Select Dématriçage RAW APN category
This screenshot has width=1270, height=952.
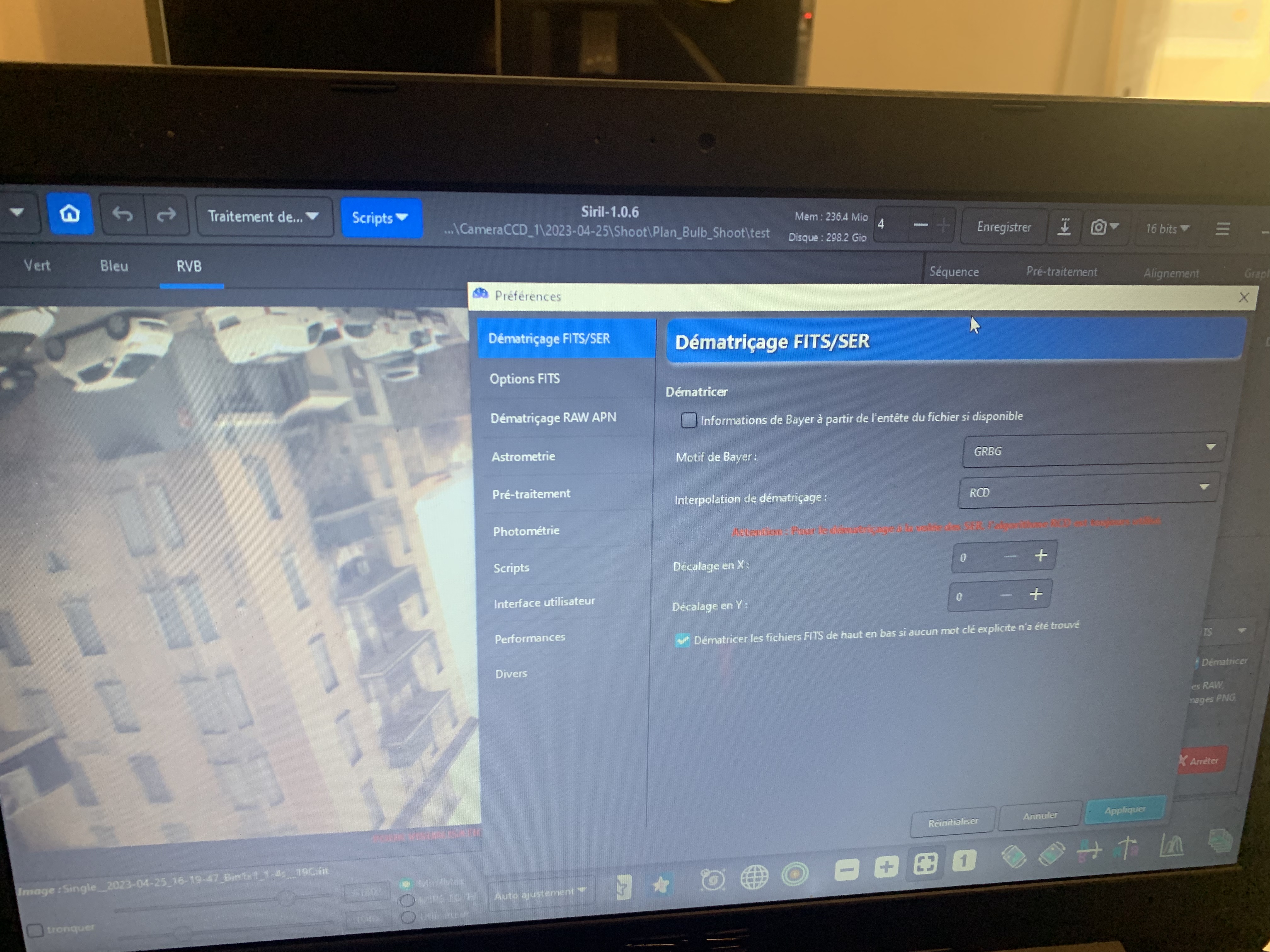tap(567, 417)
